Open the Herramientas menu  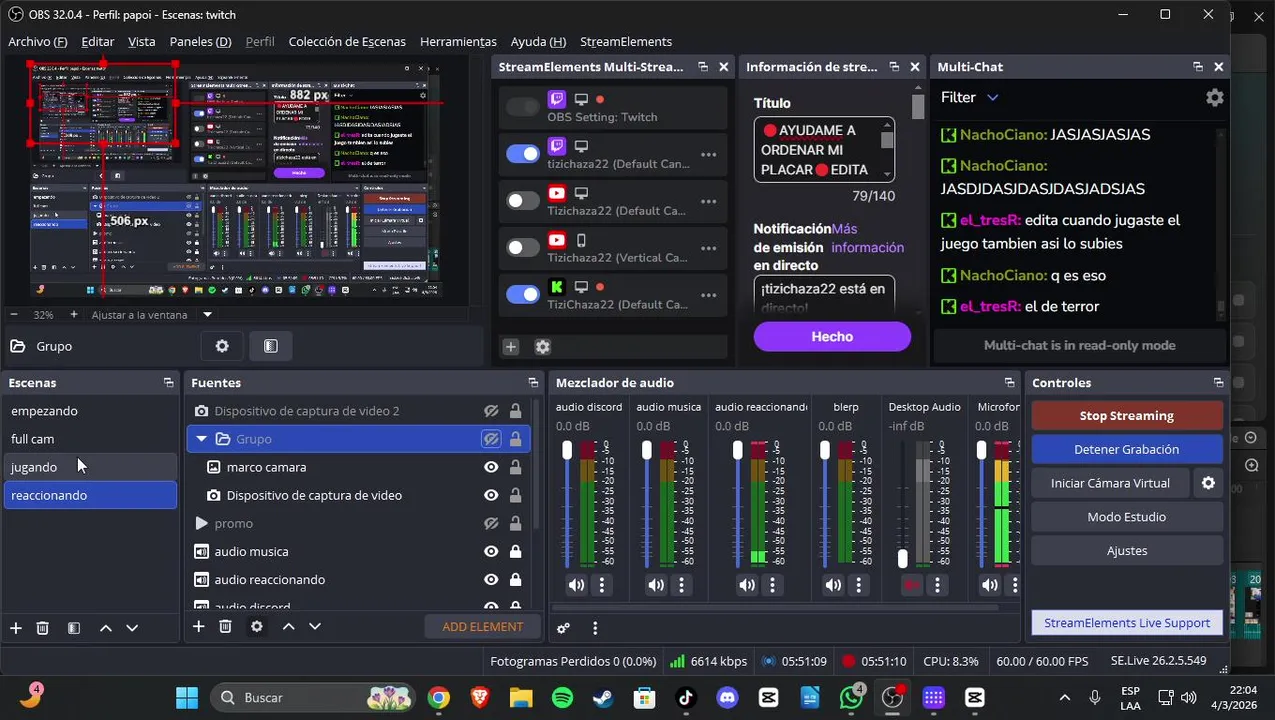(458, 41)
